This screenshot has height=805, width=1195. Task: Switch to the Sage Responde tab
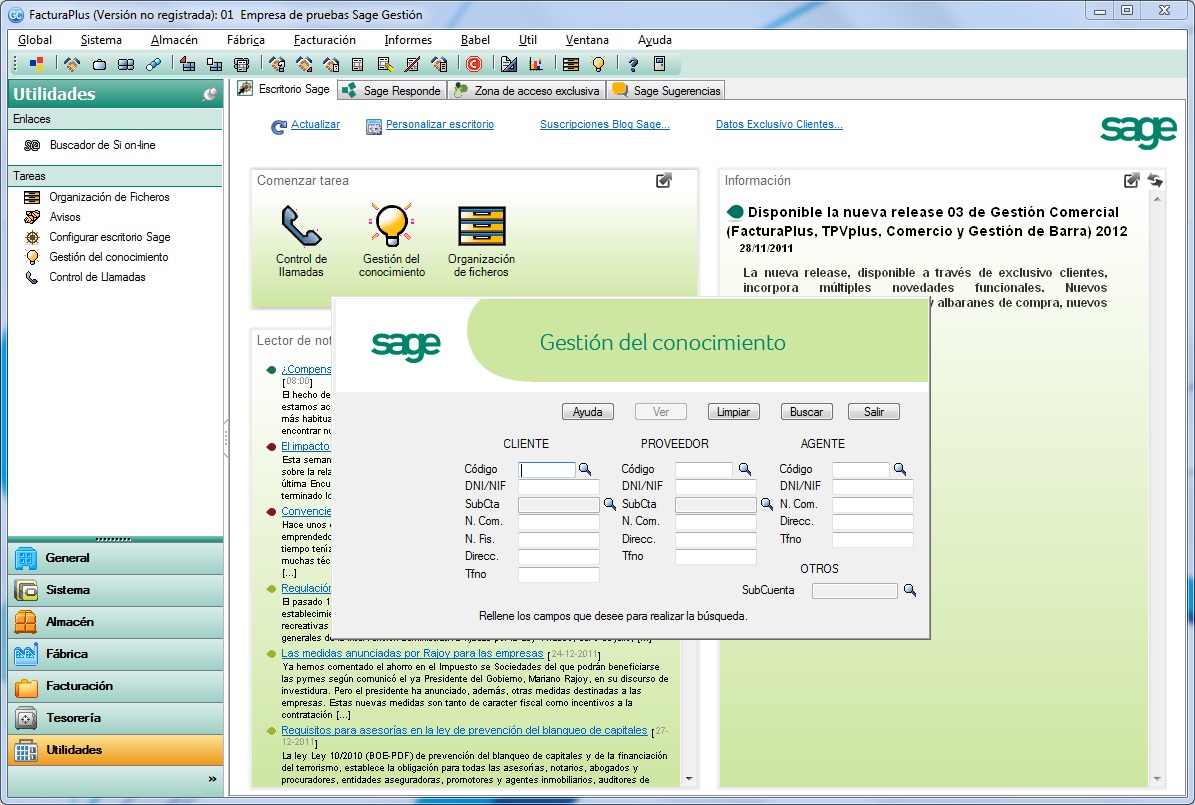tap(392, 91)
